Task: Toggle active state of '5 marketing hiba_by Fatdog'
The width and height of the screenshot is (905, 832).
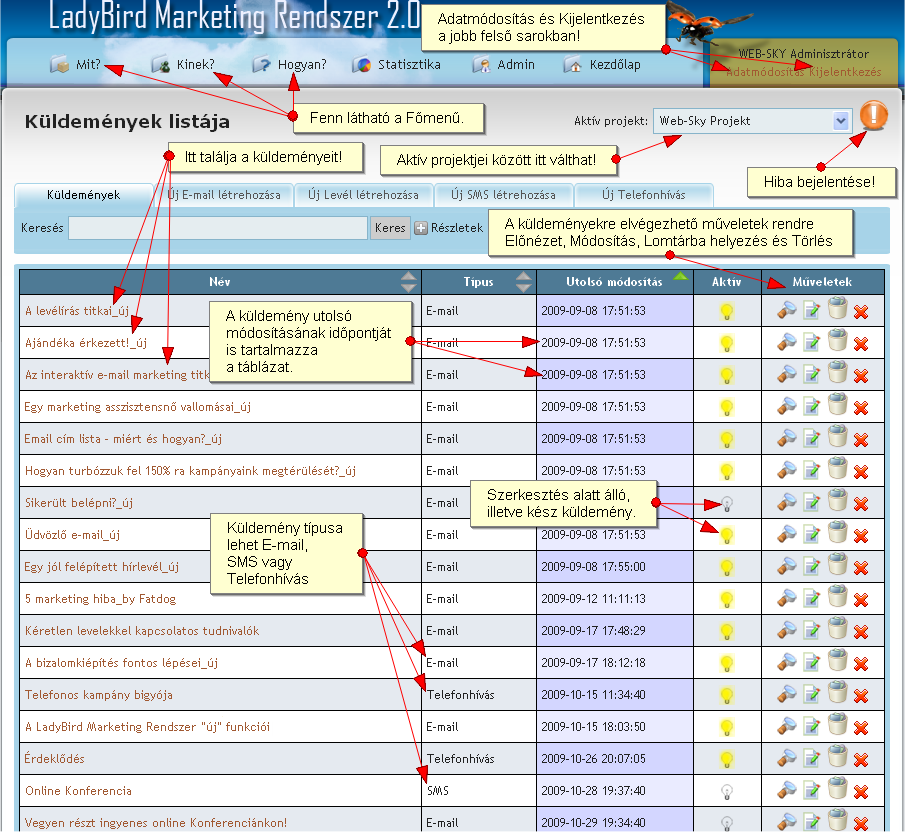Action: click(x=727, y=600)
